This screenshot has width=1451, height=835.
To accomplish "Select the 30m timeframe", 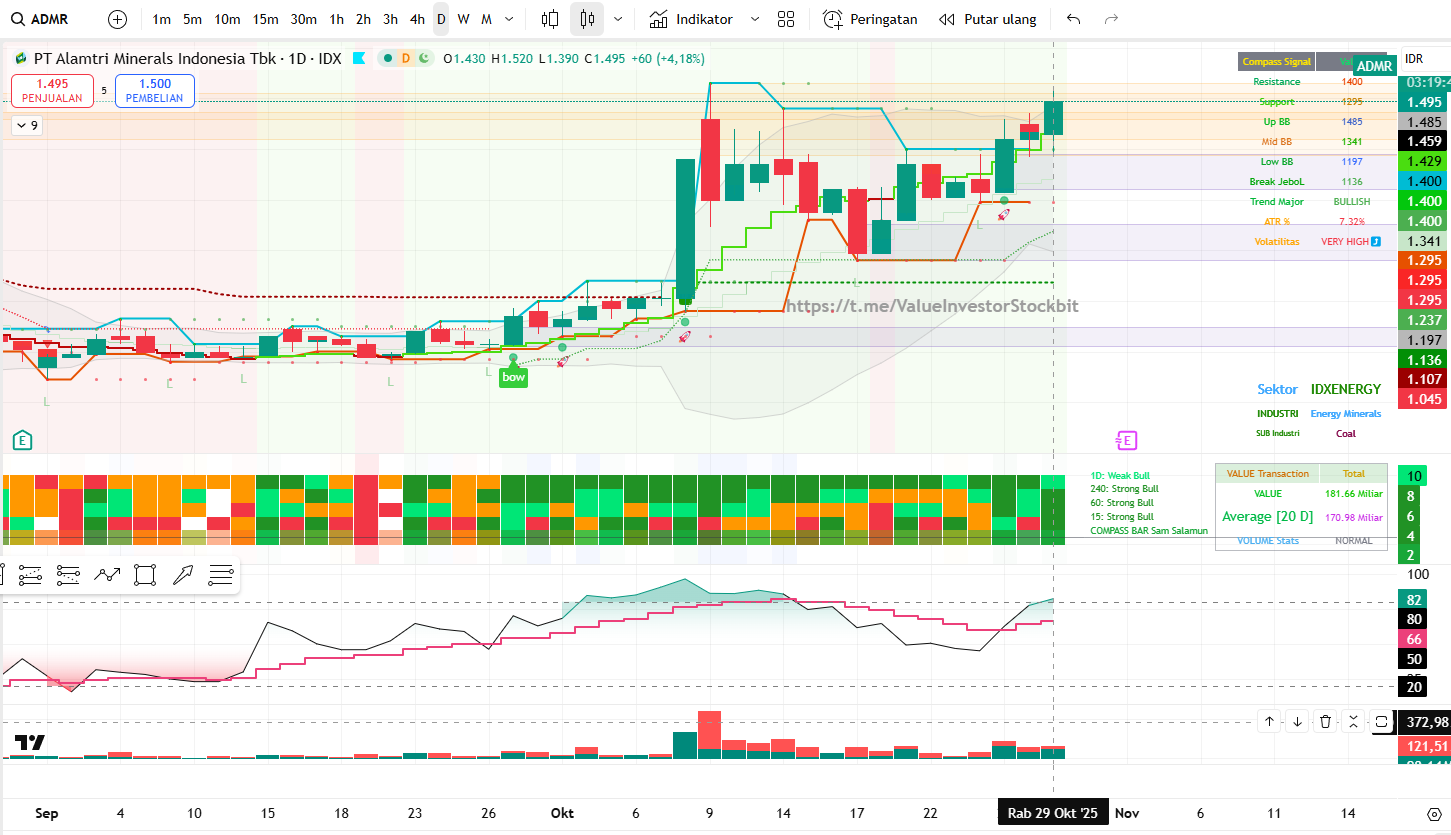I will 304,19.
